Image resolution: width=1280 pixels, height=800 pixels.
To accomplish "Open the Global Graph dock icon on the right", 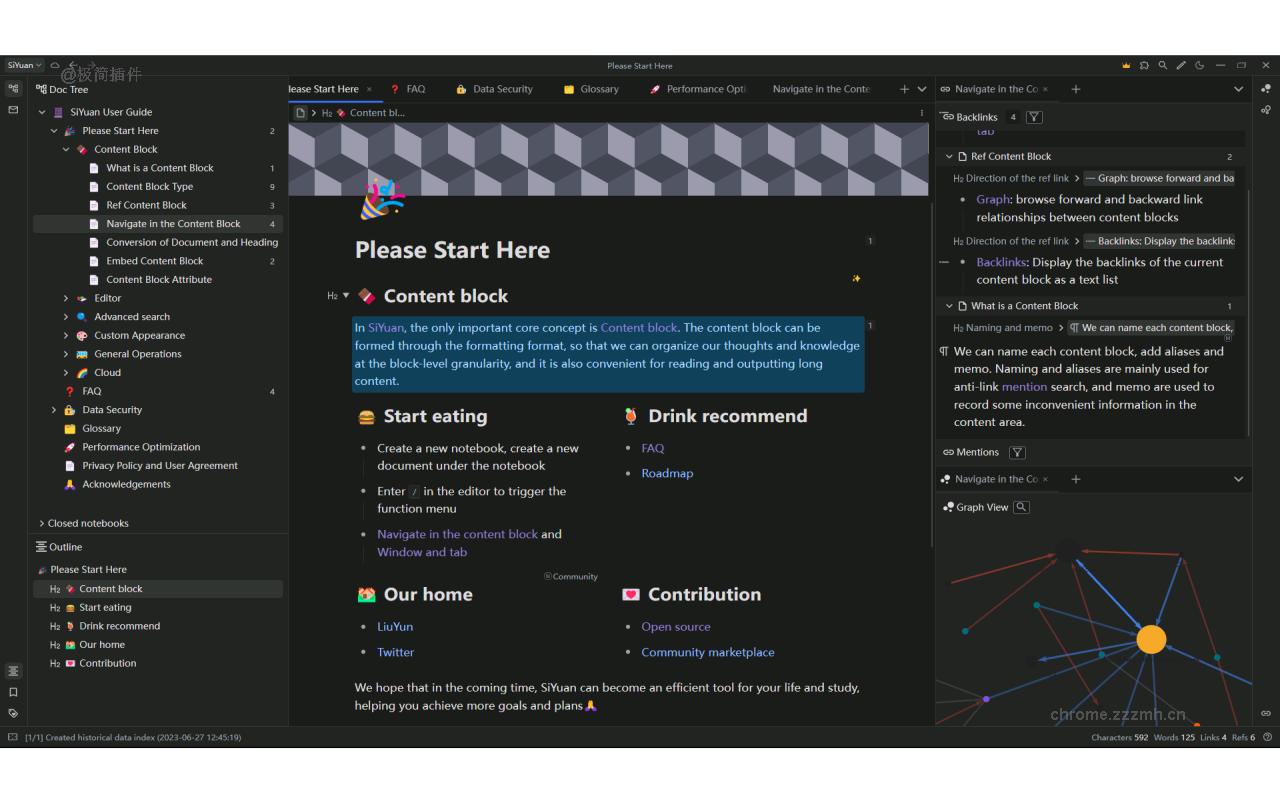I will pos(1266,110).
